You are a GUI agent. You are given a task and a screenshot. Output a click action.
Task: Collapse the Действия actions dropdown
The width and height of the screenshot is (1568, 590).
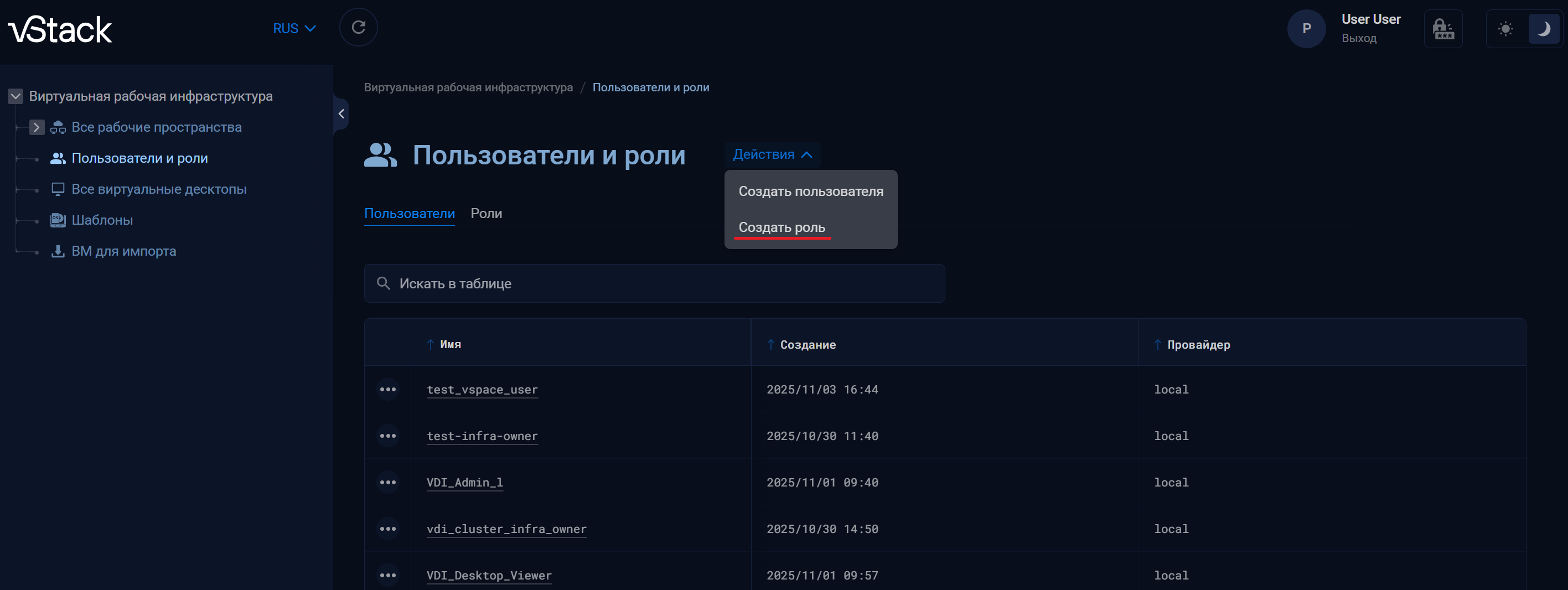coord(772,154)
